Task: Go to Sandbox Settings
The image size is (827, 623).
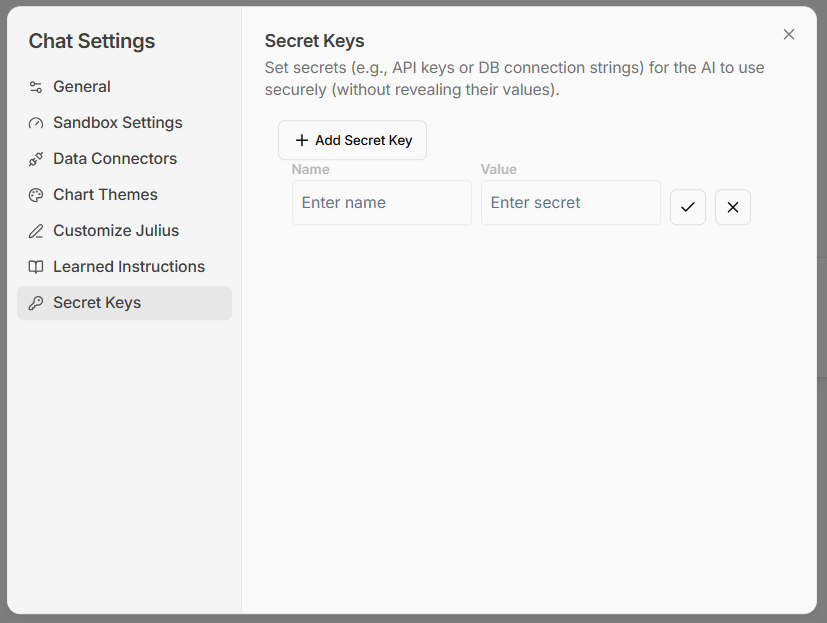Action: (x=118, y=123)
